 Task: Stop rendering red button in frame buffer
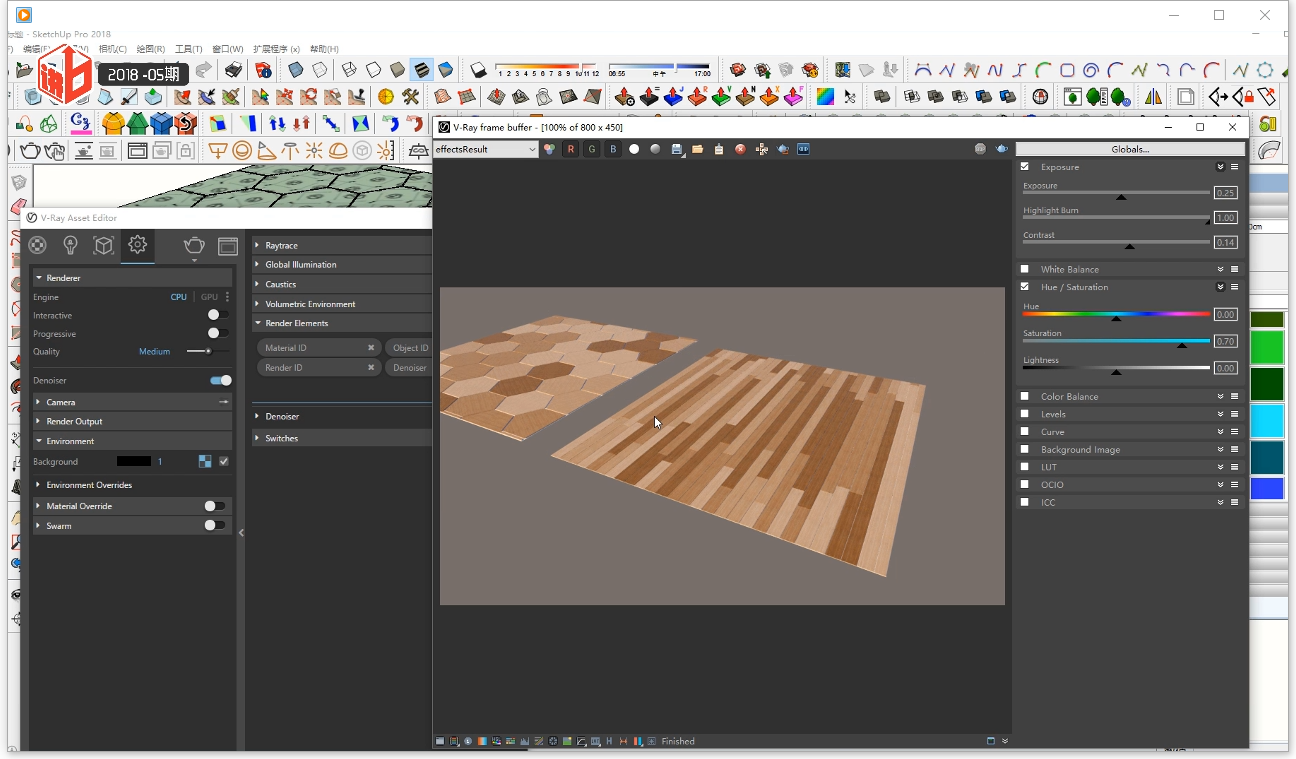point(740,149)
